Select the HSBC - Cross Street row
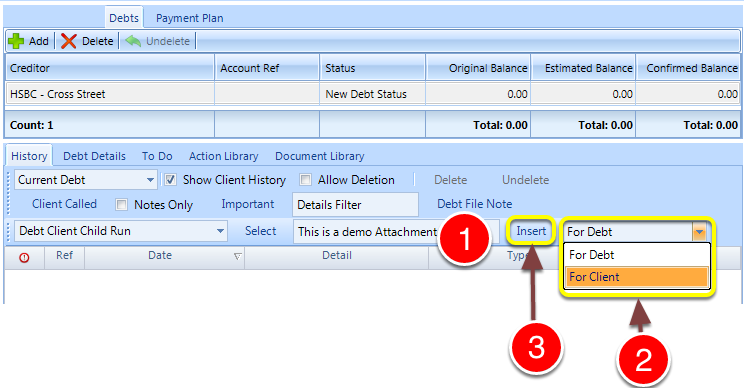 [372, 94]
